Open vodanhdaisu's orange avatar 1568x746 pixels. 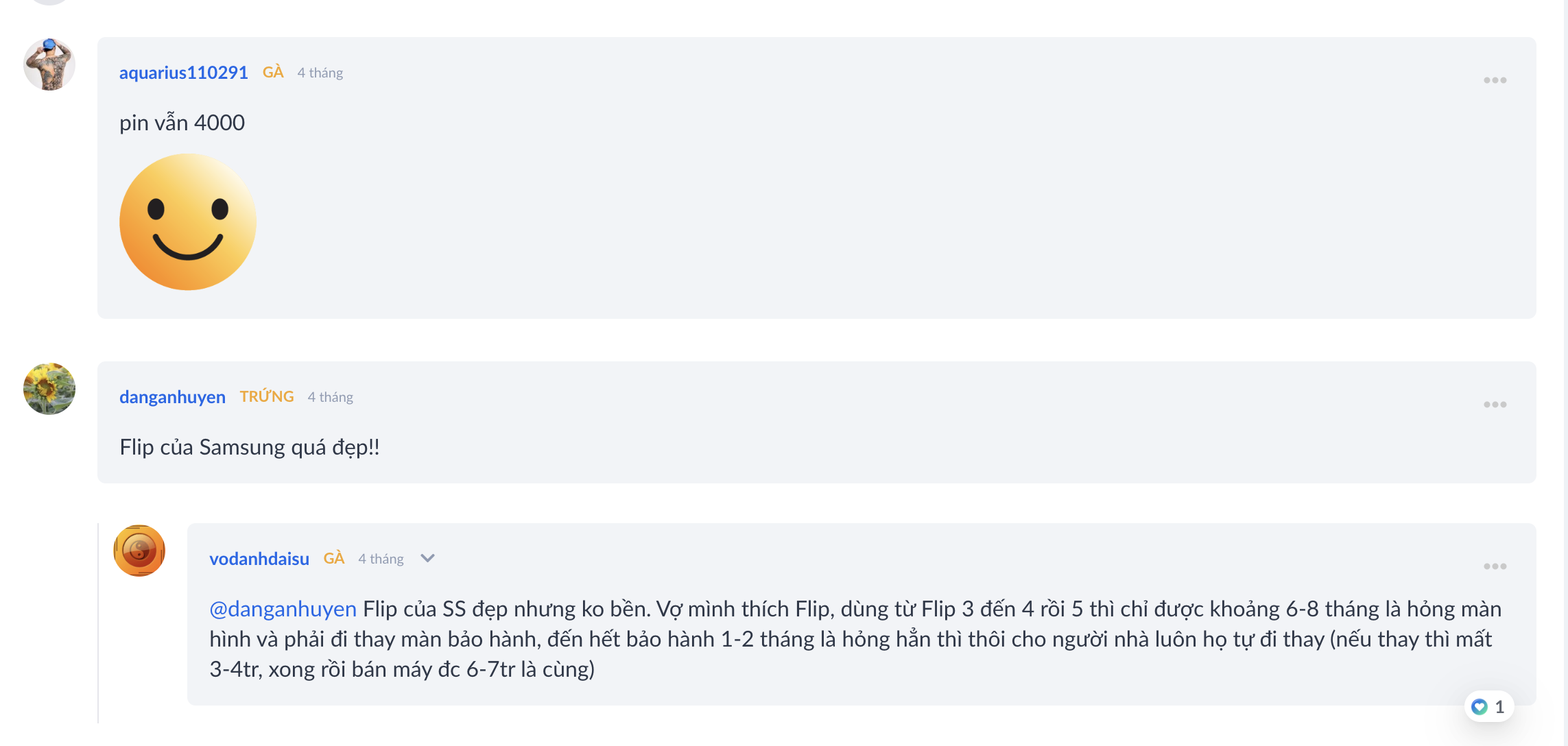tap(139, 551)
